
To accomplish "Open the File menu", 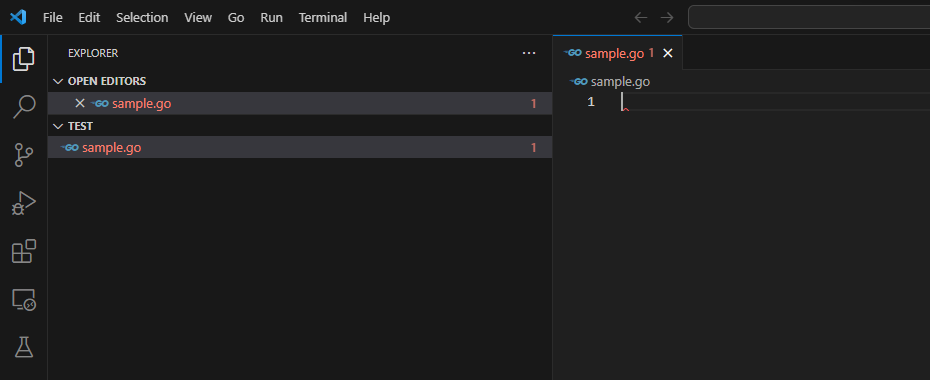I will pyautogui.click(x=53, y=18).
